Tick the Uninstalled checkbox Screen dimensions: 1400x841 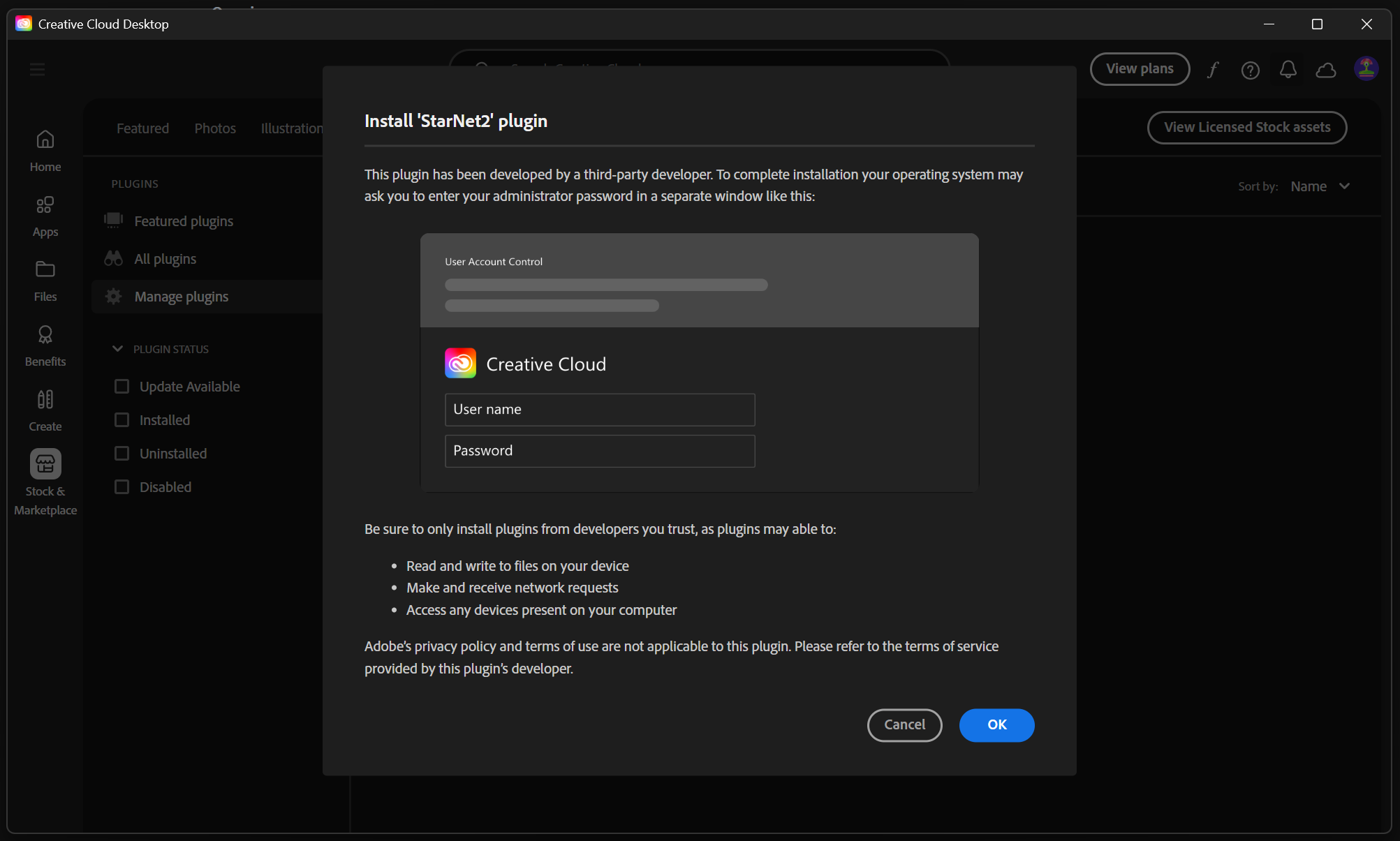tap(122, 453)
